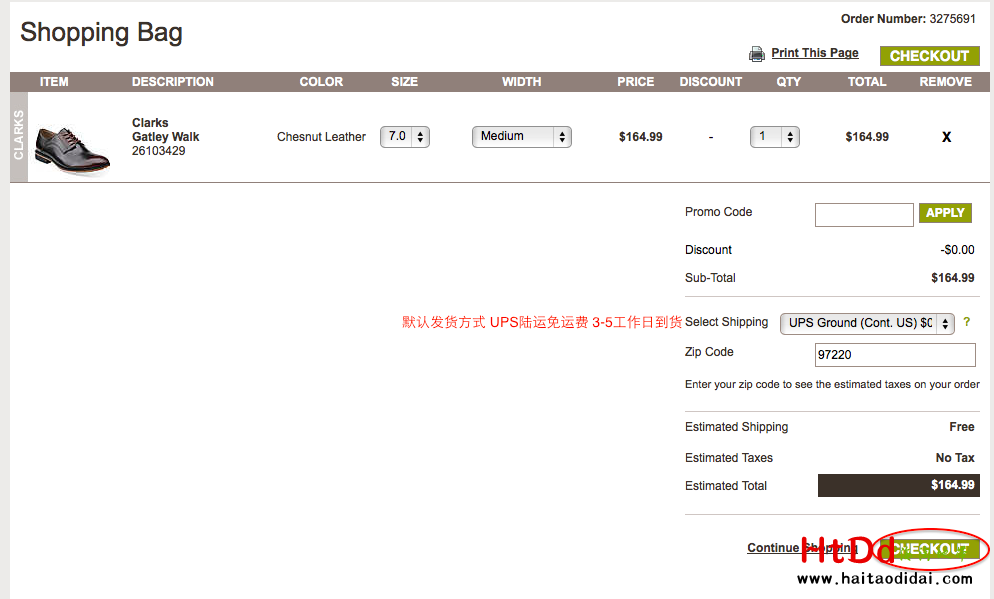Image resolution: width=994 pixels, height=599 pixels.
Task: Click the Sub-Total amount $164.99
Action: 952,278
